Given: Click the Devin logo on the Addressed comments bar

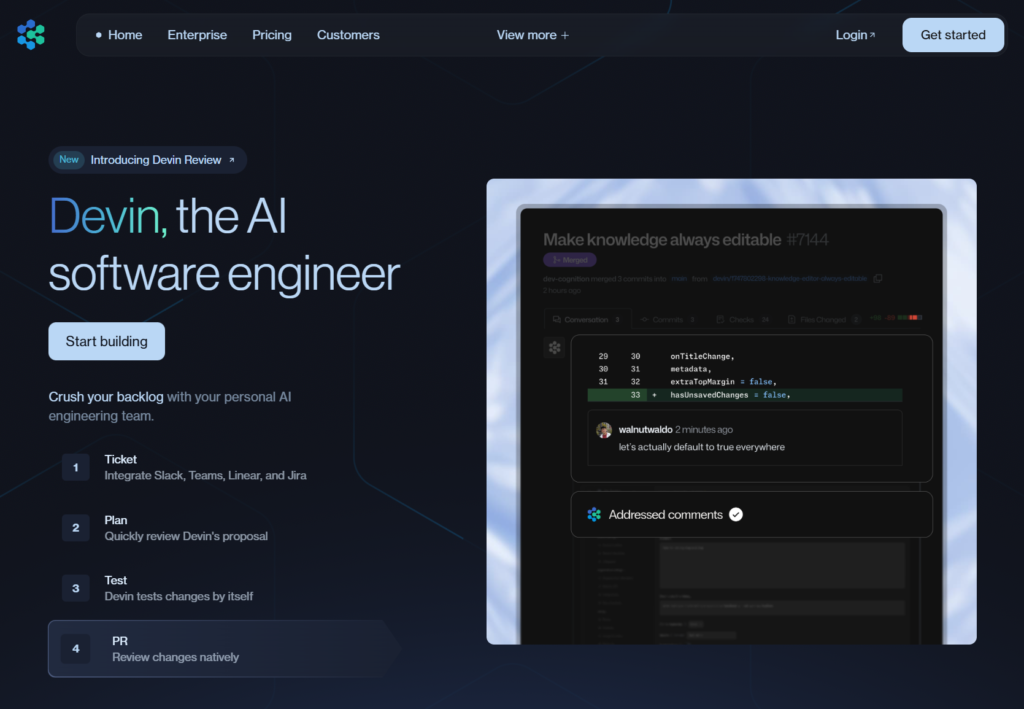Looking at the screenshot, I should (x=595, y=514).
